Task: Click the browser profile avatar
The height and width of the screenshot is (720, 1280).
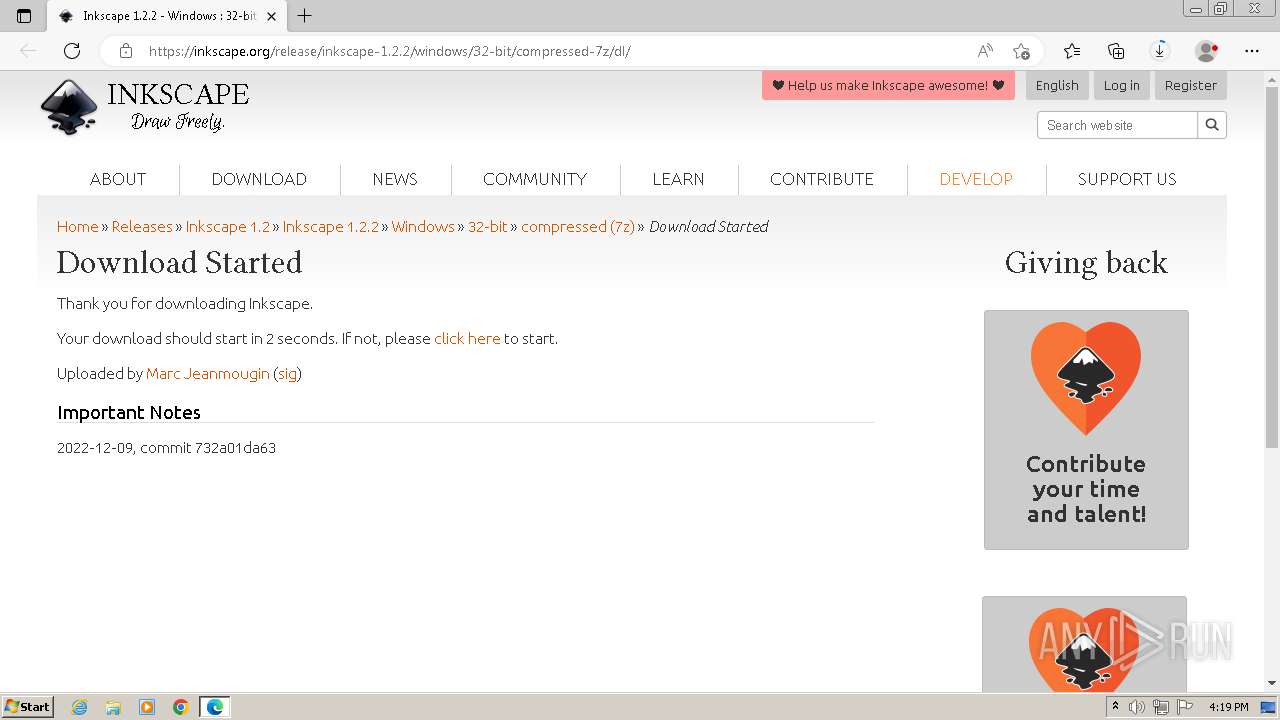Action: 1207,51
